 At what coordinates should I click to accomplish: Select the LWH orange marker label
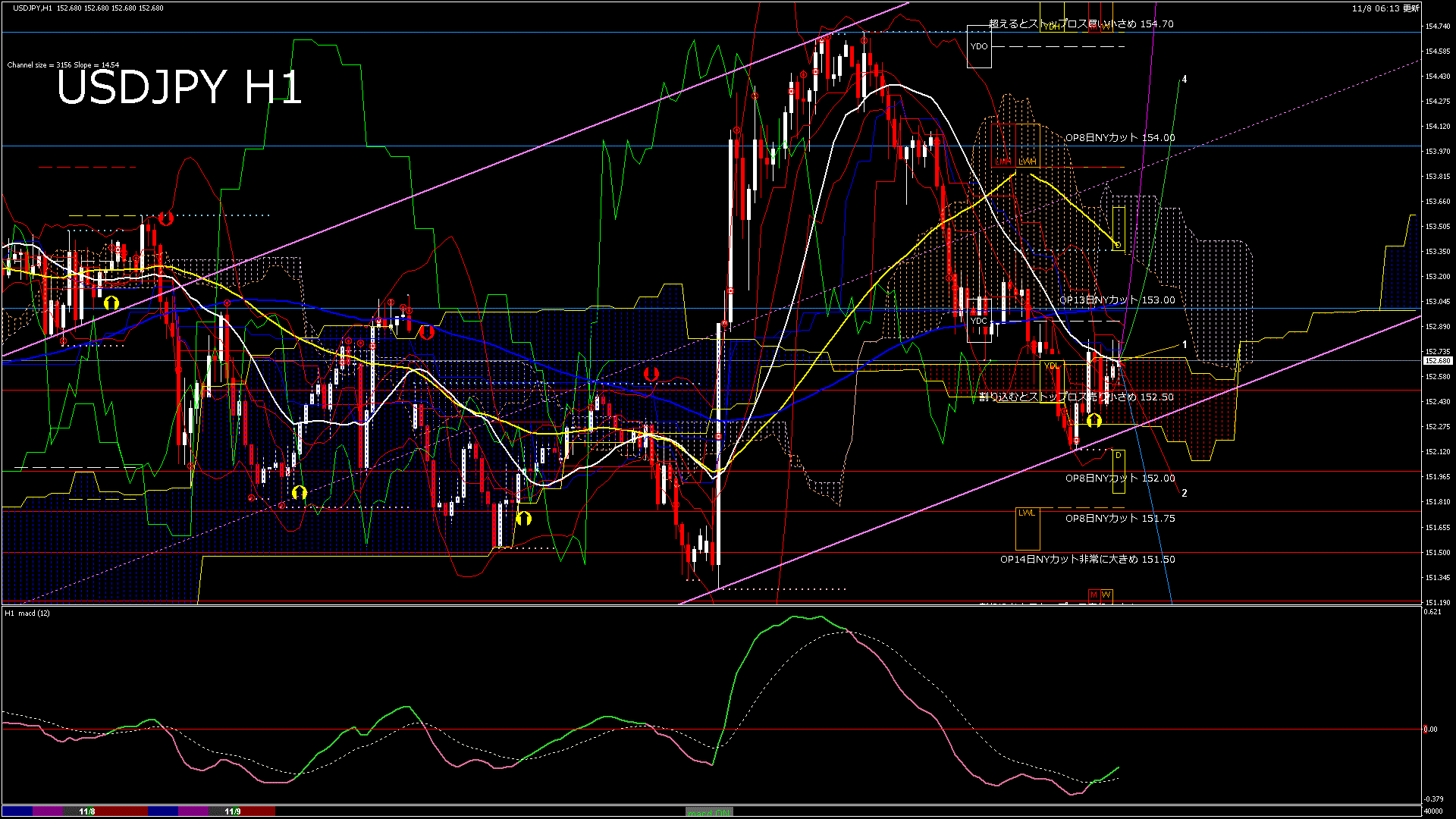coord(1028,162)
